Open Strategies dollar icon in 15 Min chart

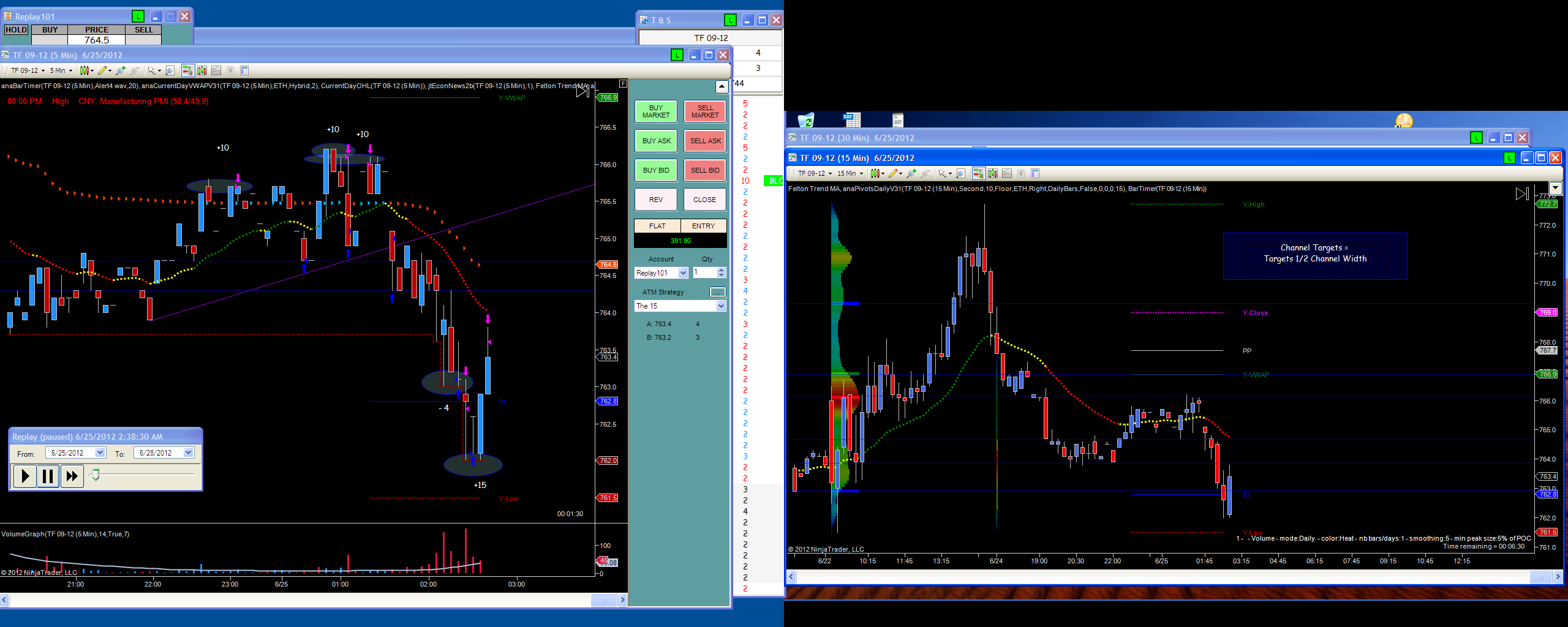click(x=1021, y=173)
